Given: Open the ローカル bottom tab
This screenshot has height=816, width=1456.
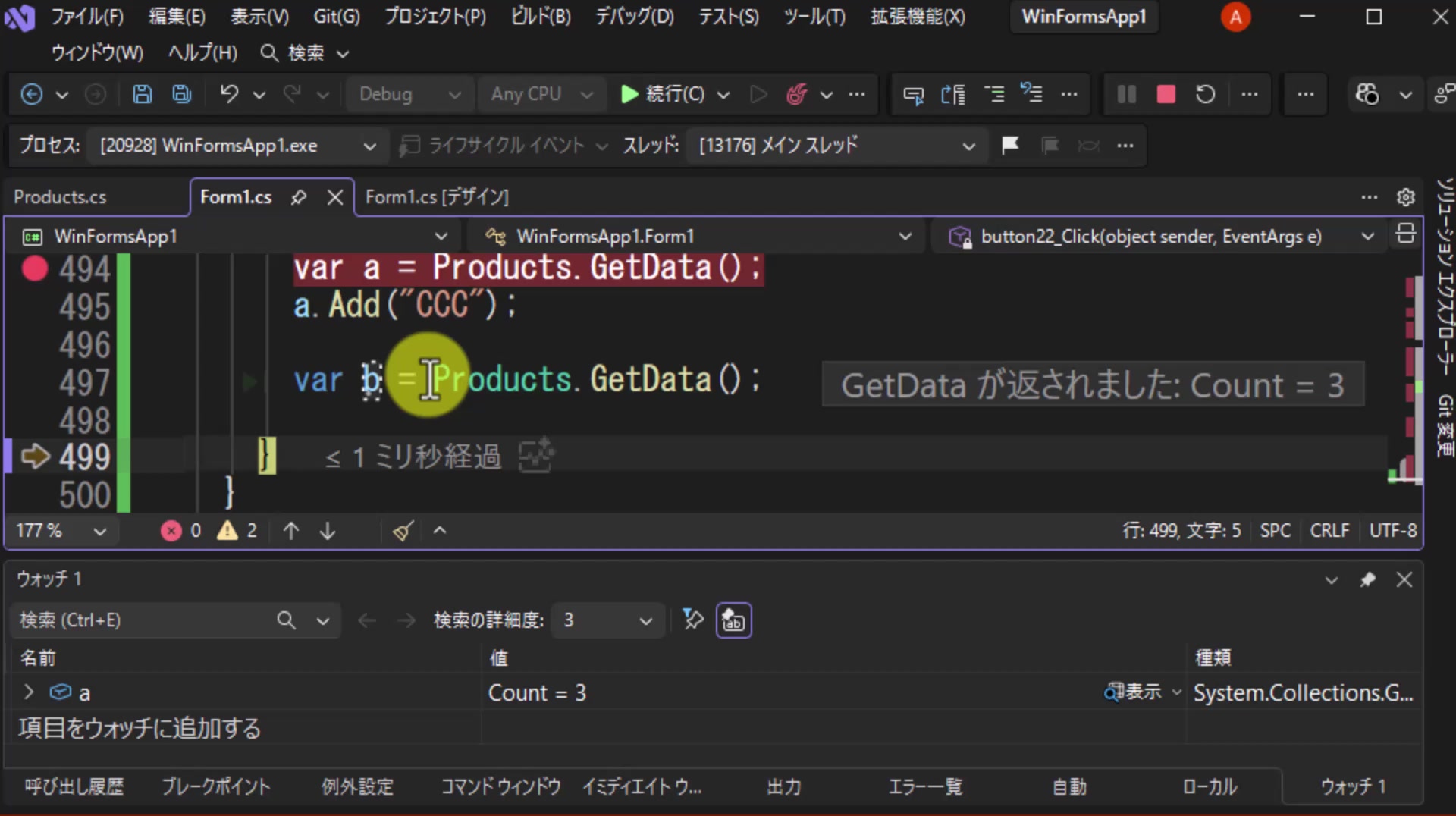Looking at the screenshot, I should [x=1210, y=787].
